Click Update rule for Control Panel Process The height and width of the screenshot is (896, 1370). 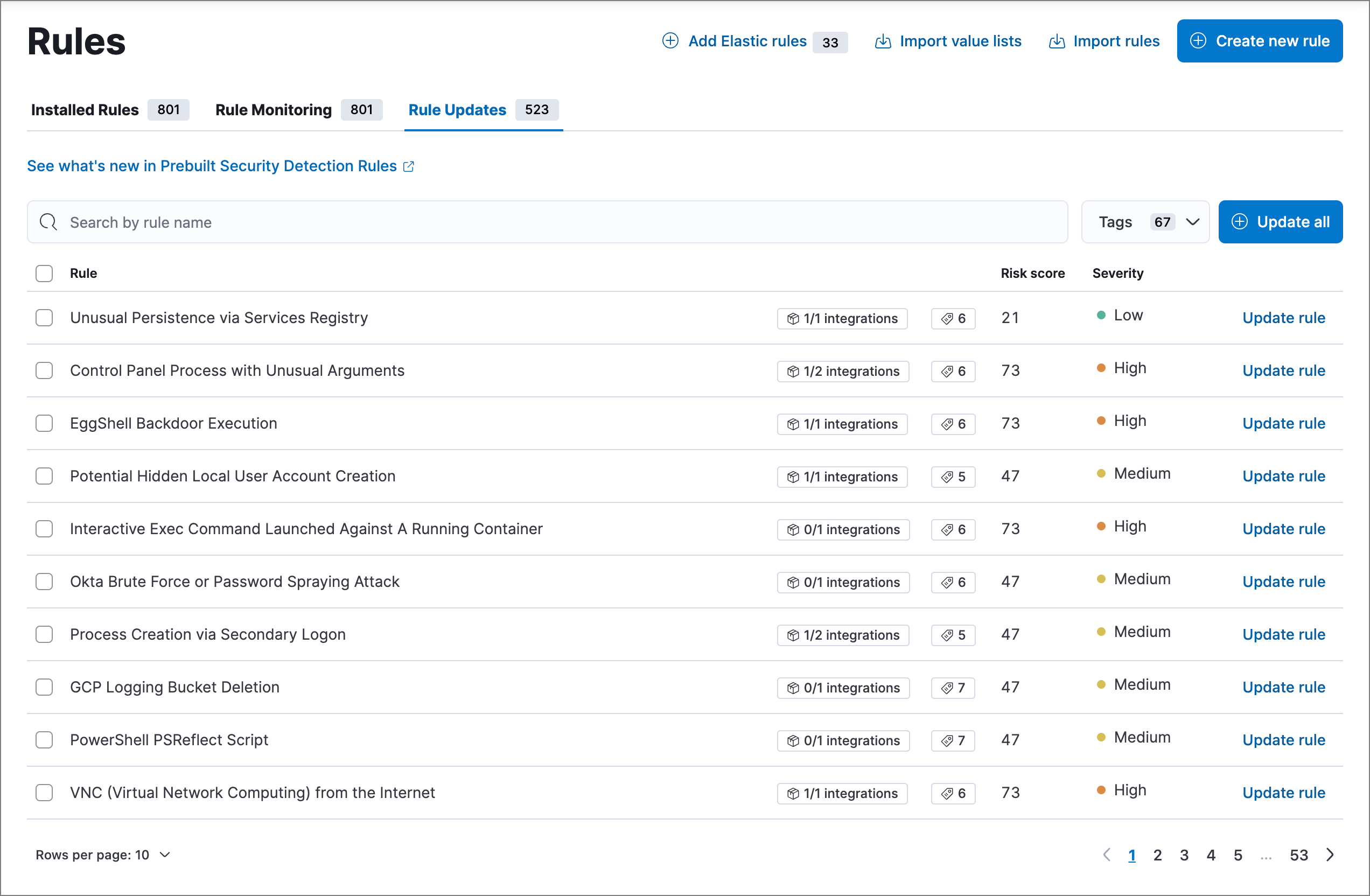point(1284,371)
